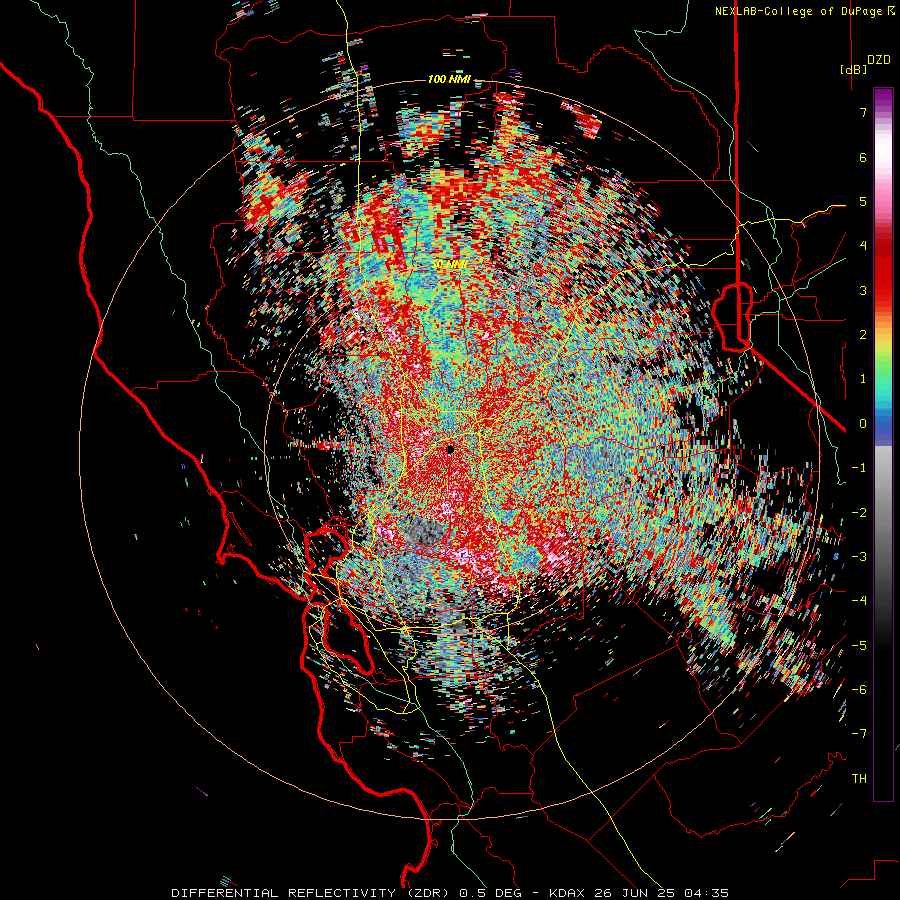Click the -7 value on the legend
900x900 pixels.
[x=859, y=734]
